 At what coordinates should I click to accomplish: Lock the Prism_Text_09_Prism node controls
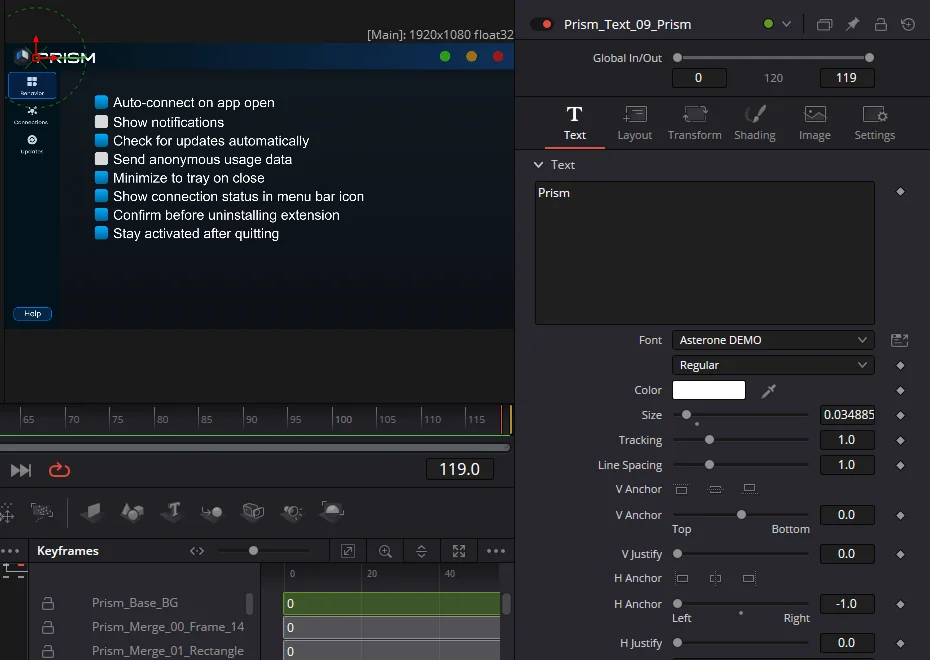881,24
